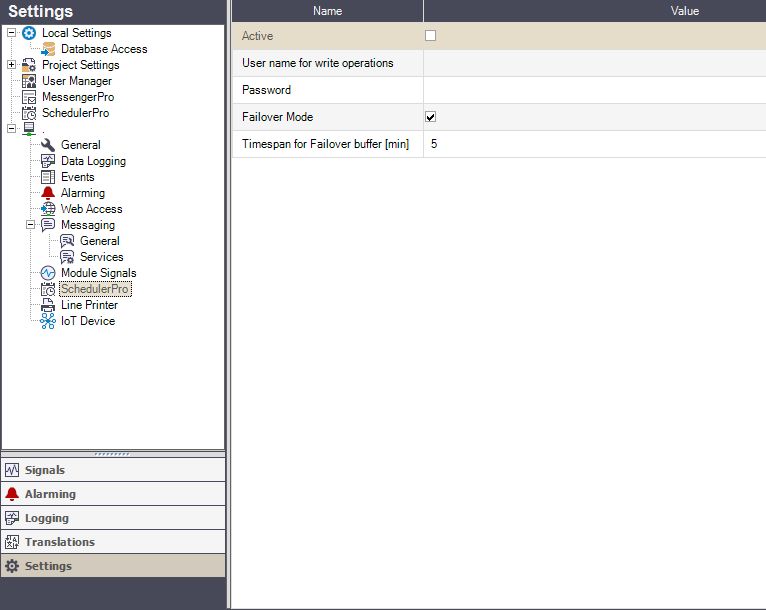Click the 'Active' row label
Viewport: 766px width, 610px height.
[x=257, y=36]
